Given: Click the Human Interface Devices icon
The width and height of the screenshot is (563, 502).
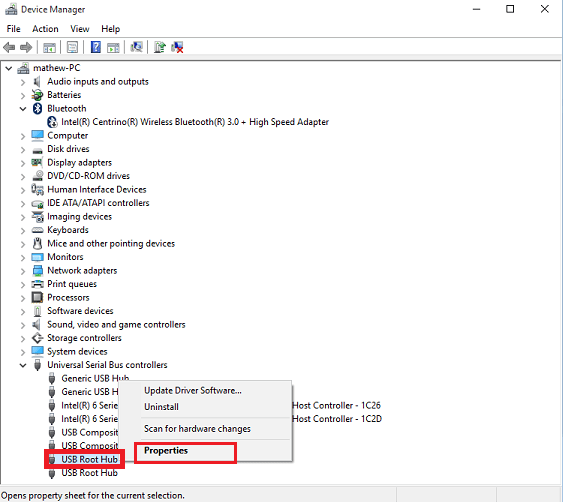Looking at the screenshot, I should pos(37,189).
